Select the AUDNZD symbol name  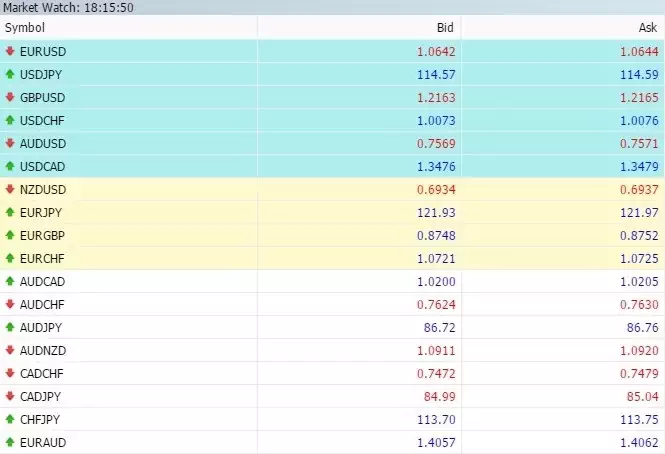click(x=43, y=350)
